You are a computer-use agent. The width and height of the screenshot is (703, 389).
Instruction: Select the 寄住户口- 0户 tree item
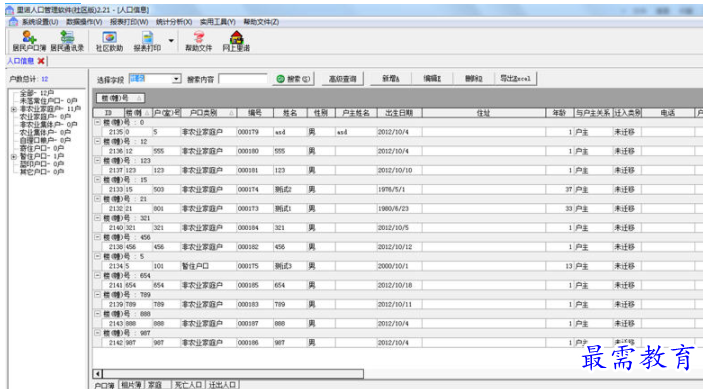click(42, 148)
